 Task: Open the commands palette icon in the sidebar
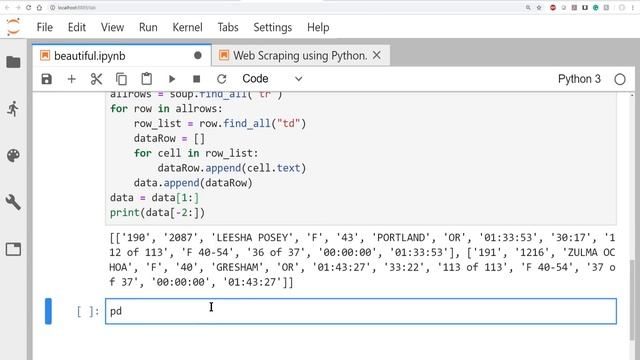[x=13, y=156]
